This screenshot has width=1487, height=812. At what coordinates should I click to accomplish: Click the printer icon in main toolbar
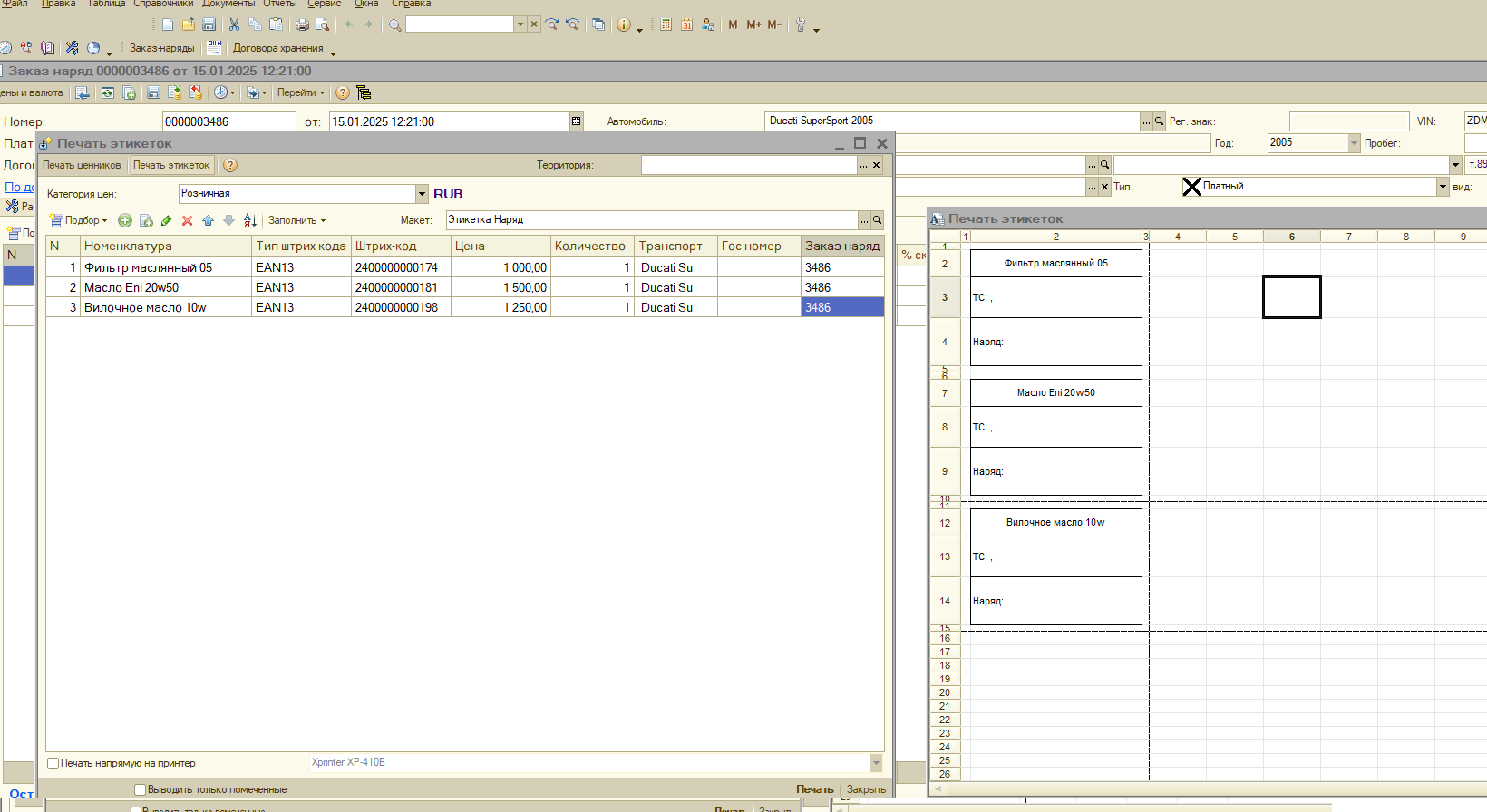302,24
